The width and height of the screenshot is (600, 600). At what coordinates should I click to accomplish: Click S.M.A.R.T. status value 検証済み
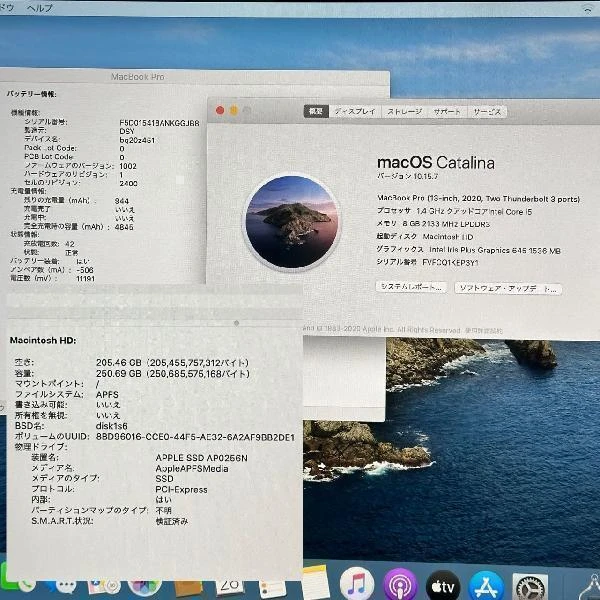(x=172, y=521)
